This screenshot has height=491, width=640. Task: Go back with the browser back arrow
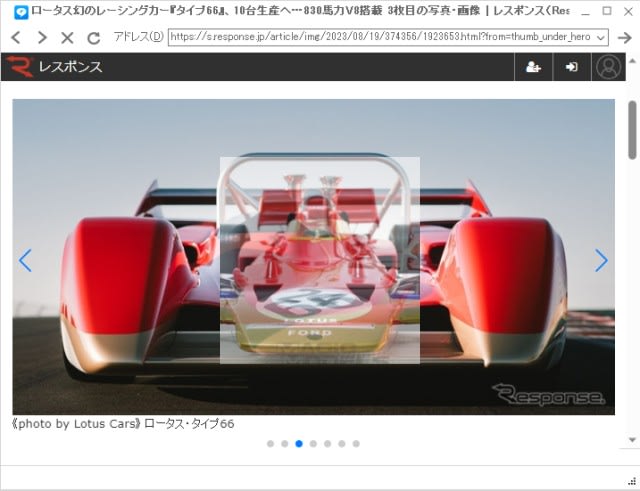coord(16,38)
